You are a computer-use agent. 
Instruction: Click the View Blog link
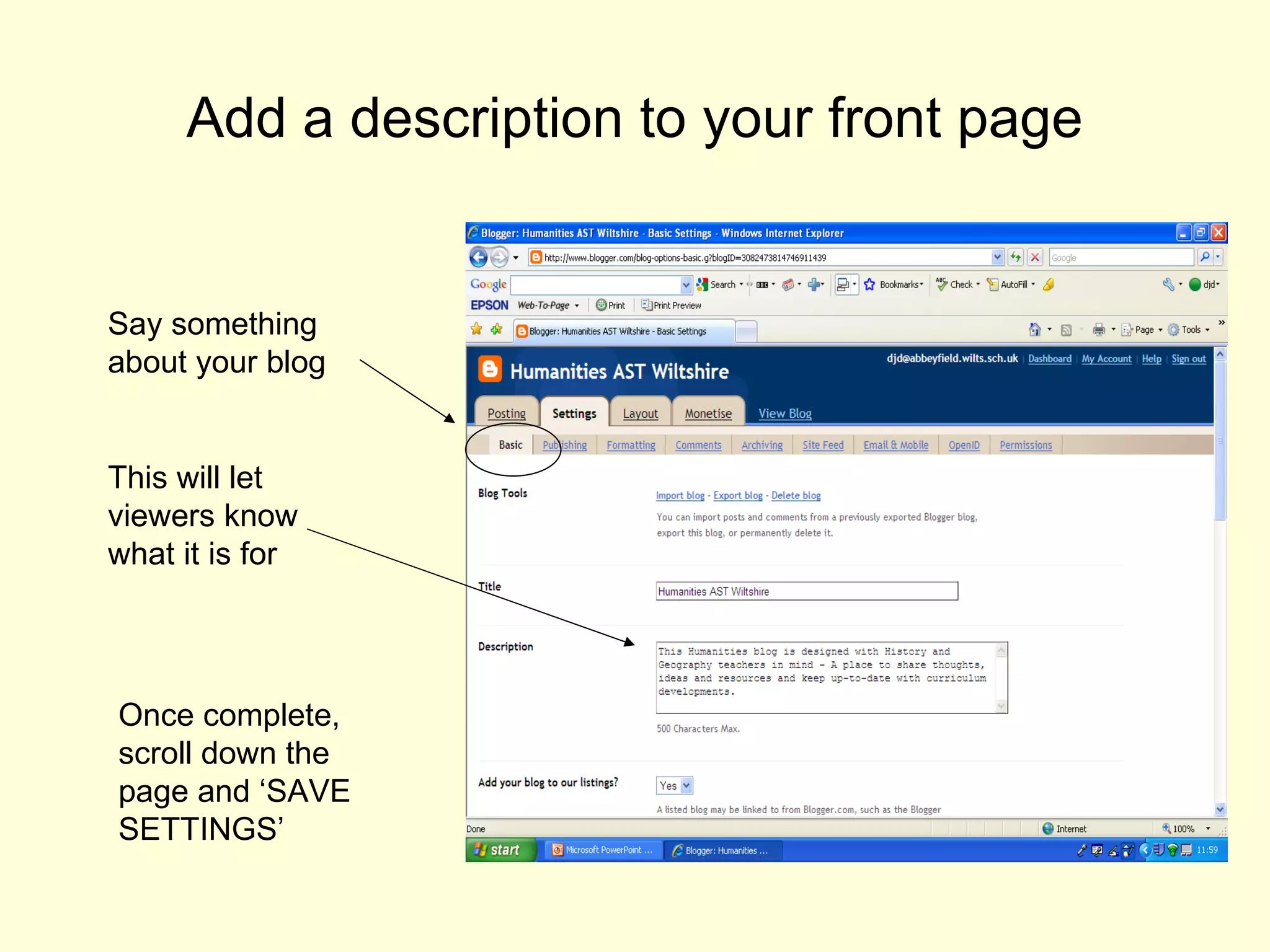pyautogui.click(x=784, y=413)
